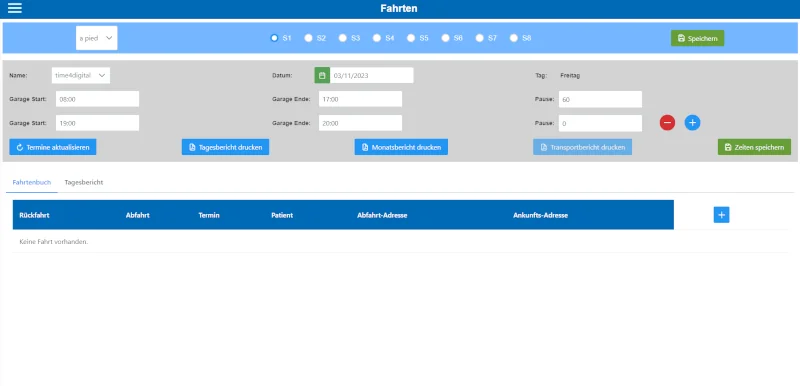Click the Abfahrt-Adresse column header

point(382,215)
